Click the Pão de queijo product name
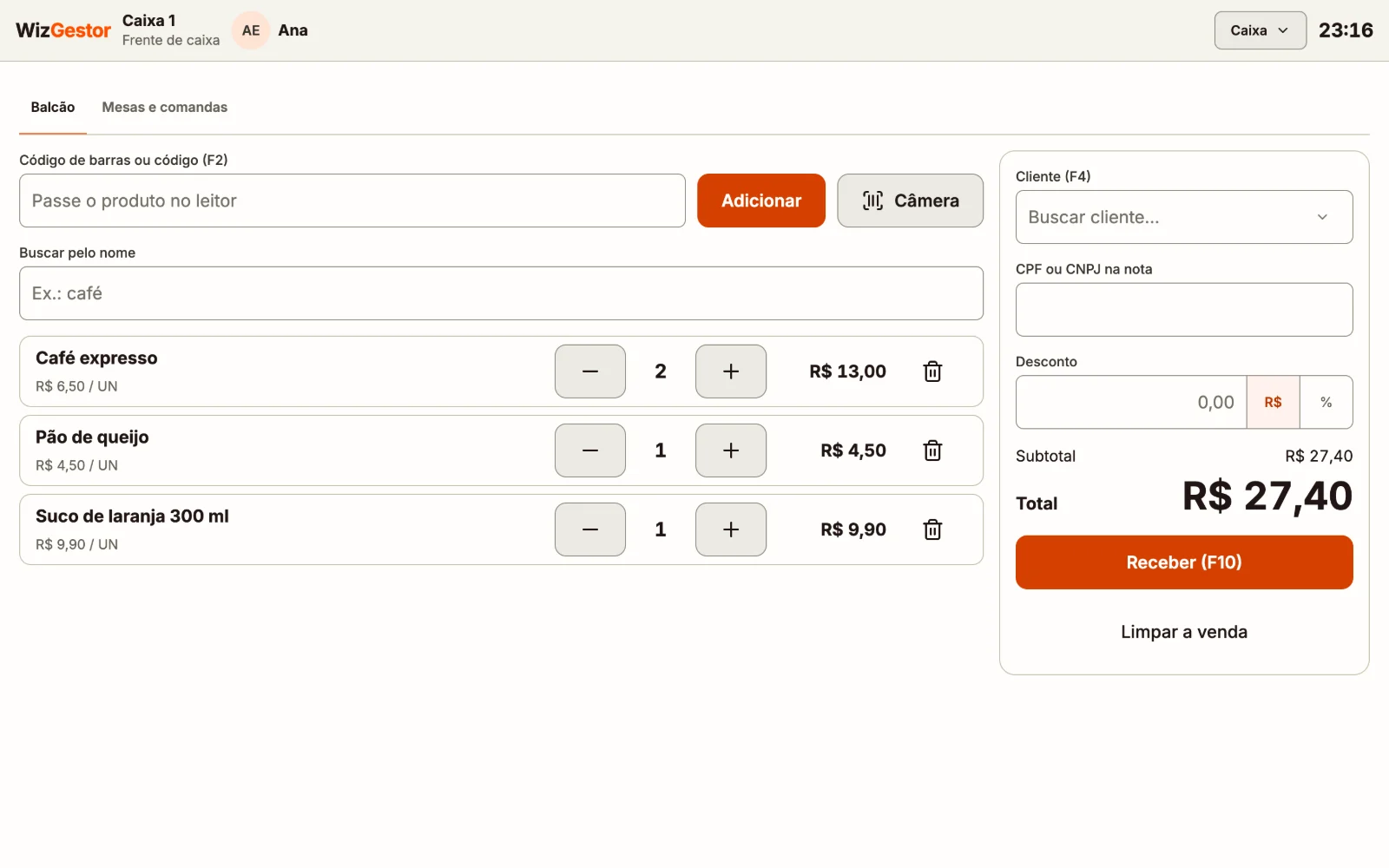 92,437
